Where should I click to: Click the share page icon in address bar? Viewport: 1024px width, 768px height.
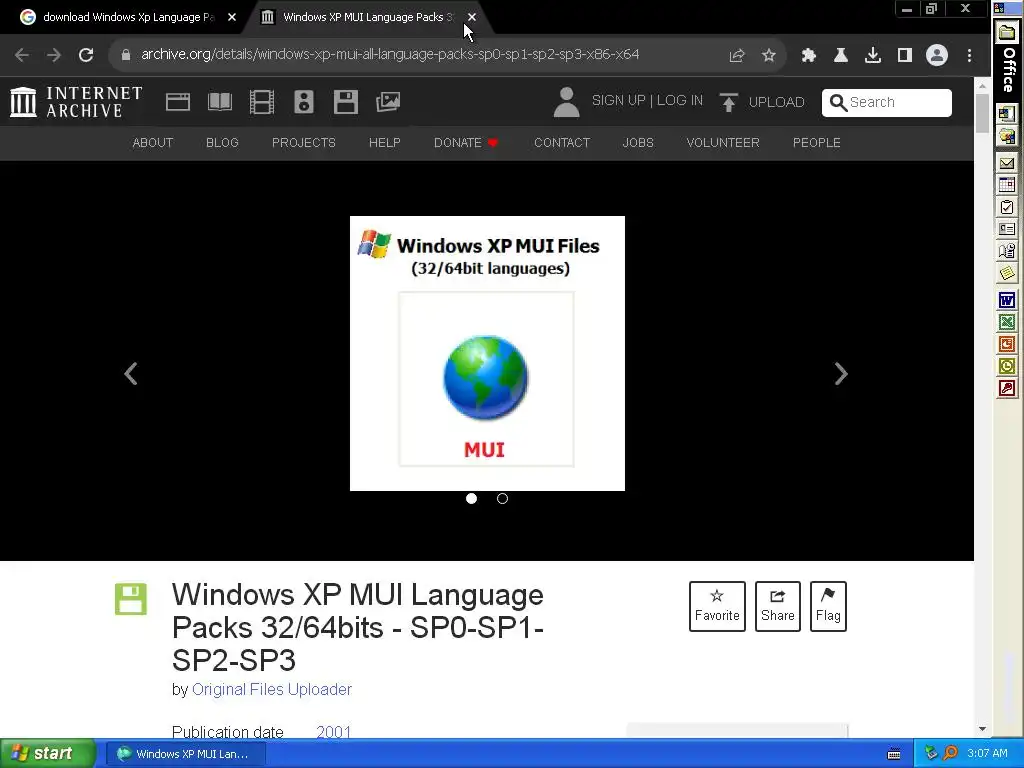[737, 55]
